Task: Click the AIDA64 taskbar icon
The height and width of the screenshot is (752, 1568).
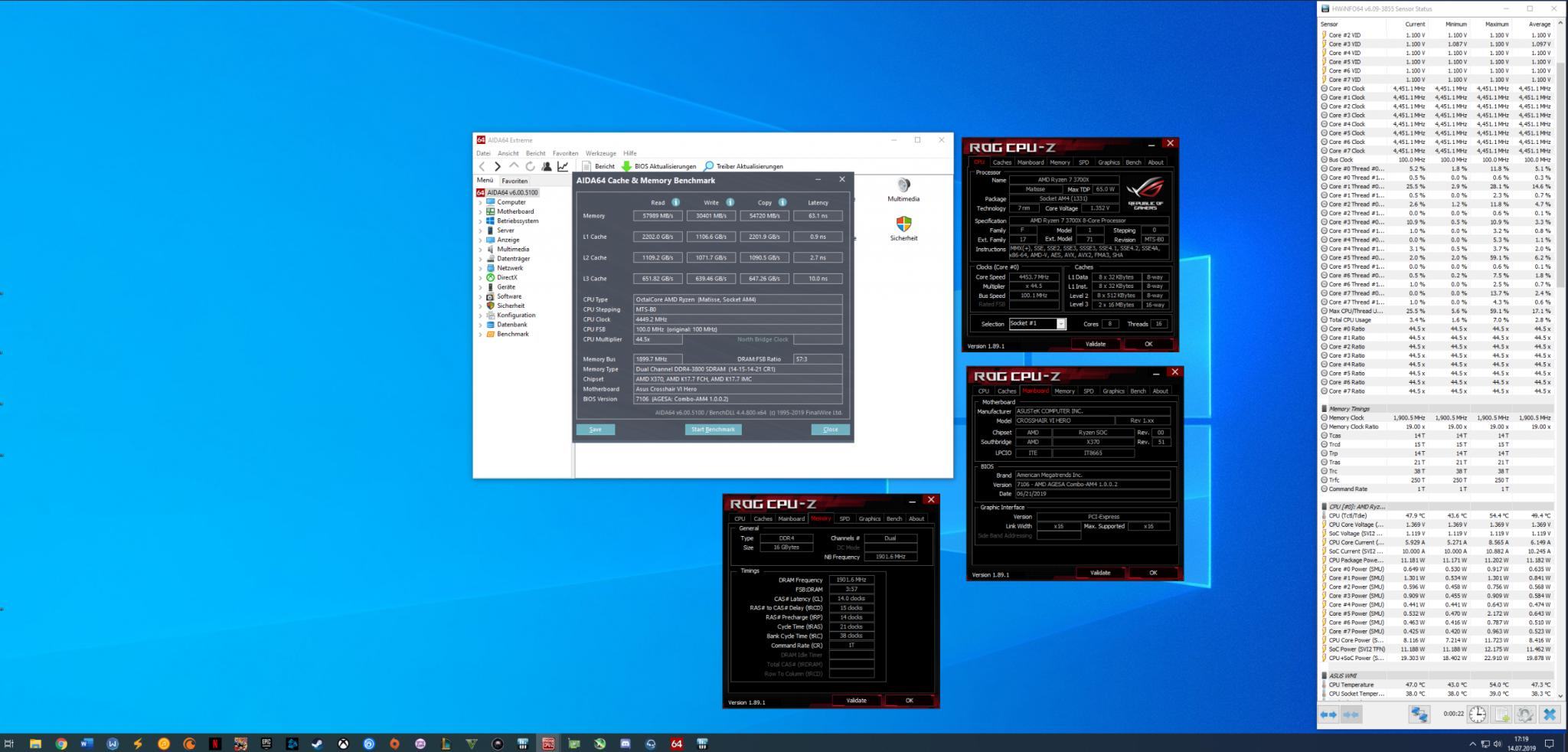Action: [677, 743]
